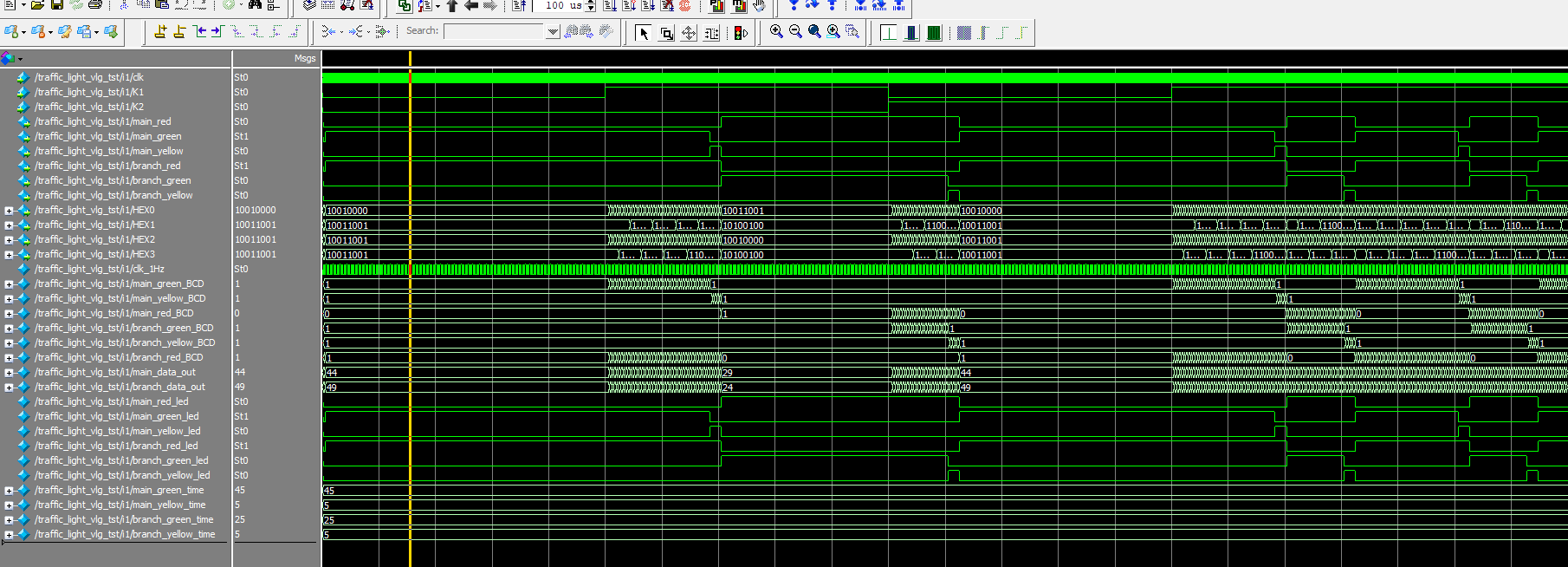Click the Pan Mode four-arrow icon
This screenshot has height=567, width=1568.
coord(689,33)
